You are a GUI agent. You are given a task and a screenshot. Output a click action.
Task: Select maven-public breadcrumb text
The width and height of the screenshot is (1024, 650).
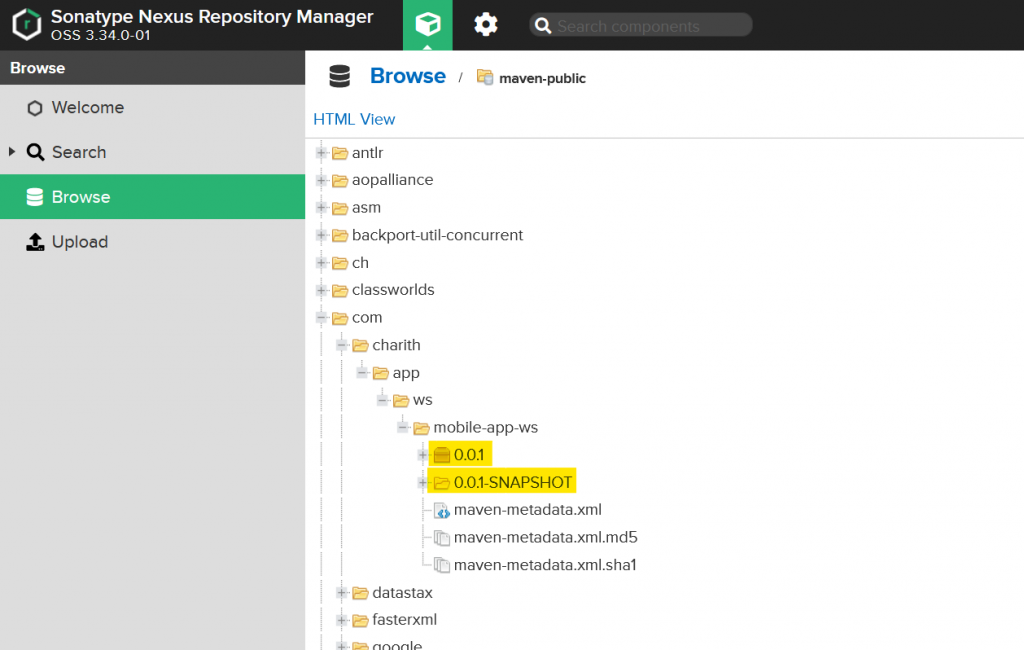coord(542,78)
